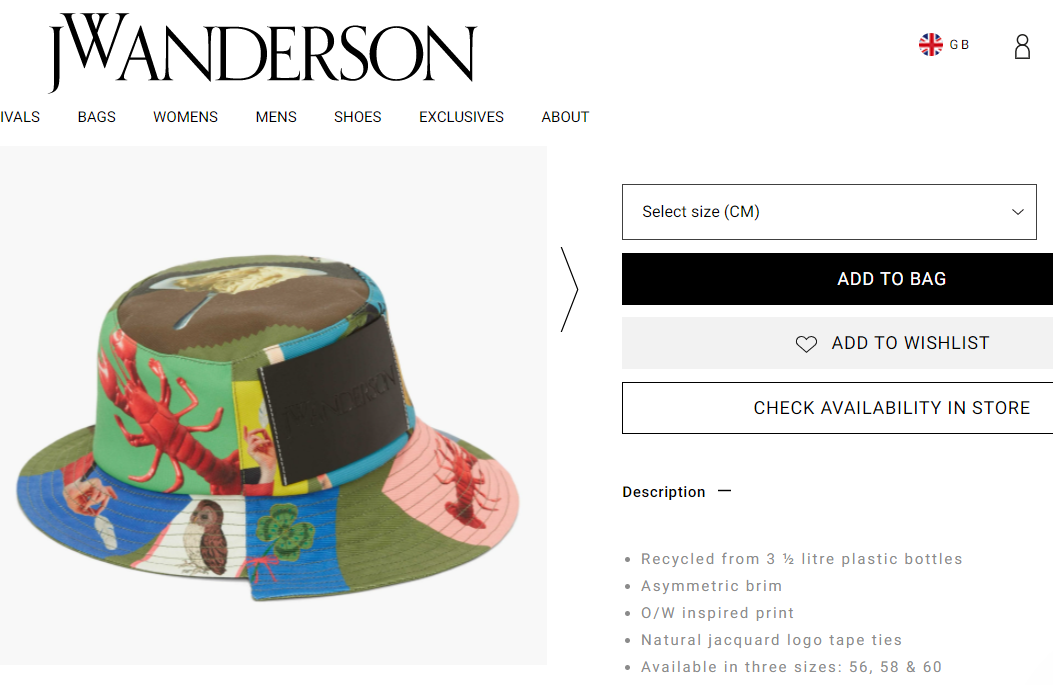Show next product image with arrow

pos(569,289)
